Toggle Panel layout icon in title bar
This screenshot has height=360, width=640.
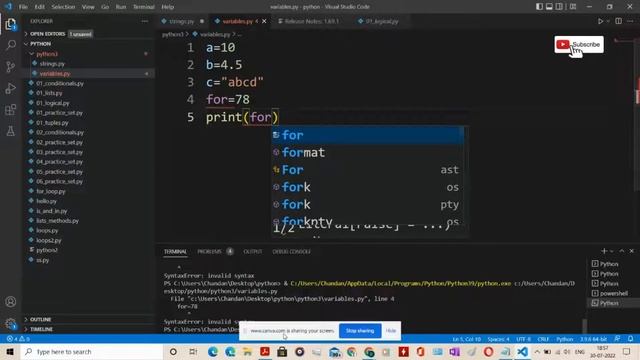pyautogui.click(x=549, y=7)
